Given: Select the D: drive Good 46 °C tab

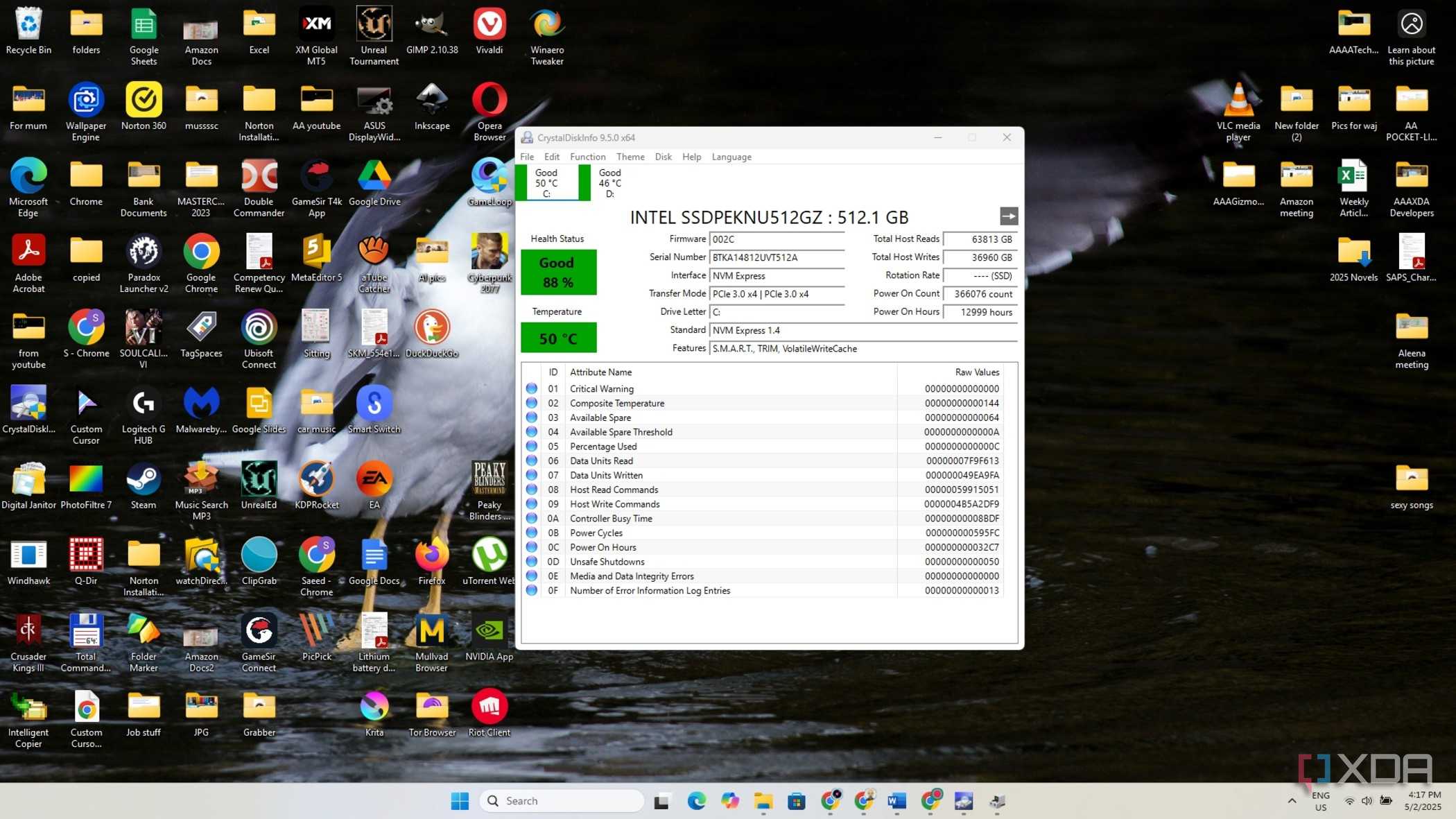Looking at the screenshot, I should point(610,183).
